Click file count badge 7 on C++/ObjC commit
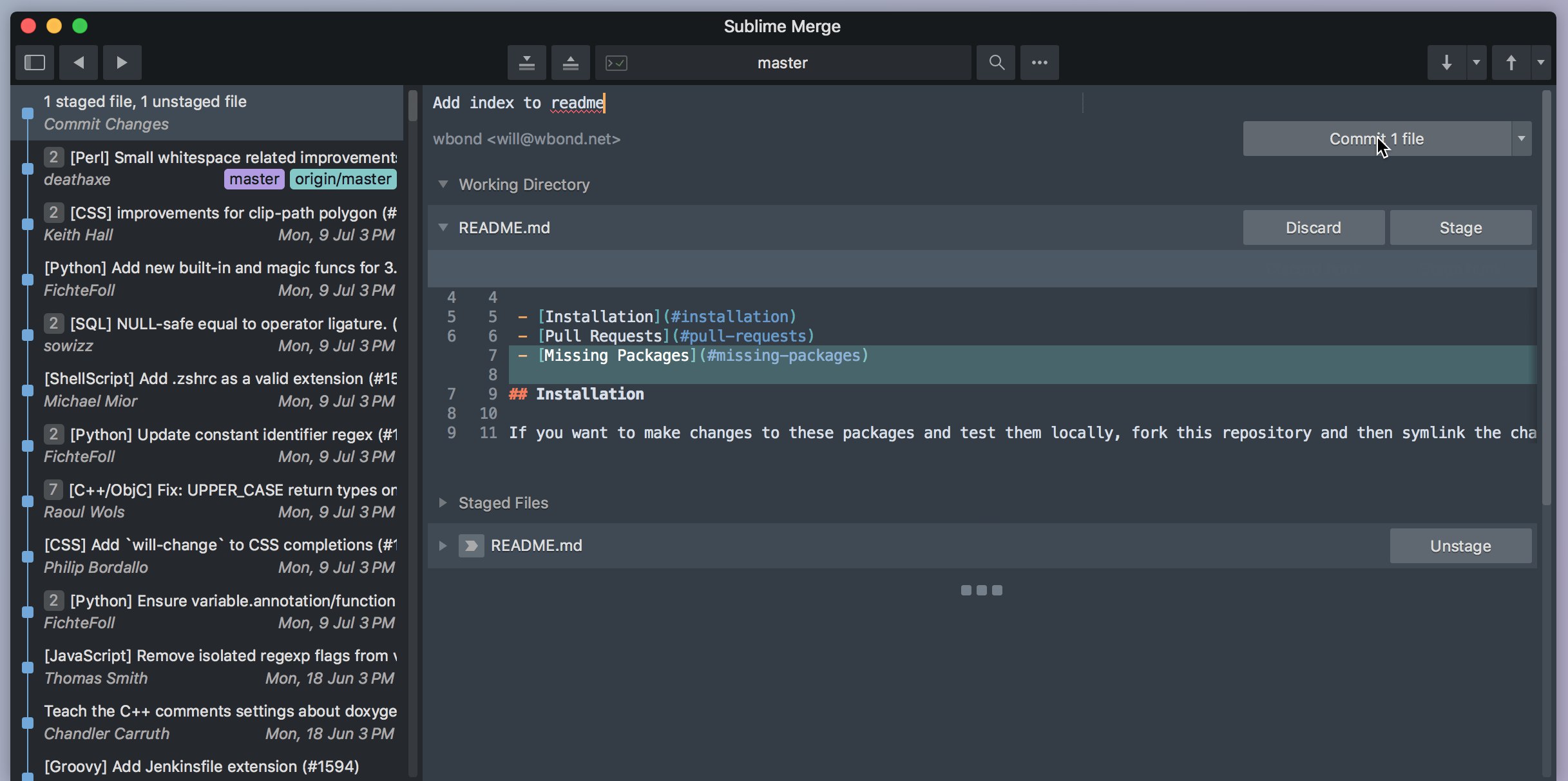The image size is (1568, 781). click(53, 490)
